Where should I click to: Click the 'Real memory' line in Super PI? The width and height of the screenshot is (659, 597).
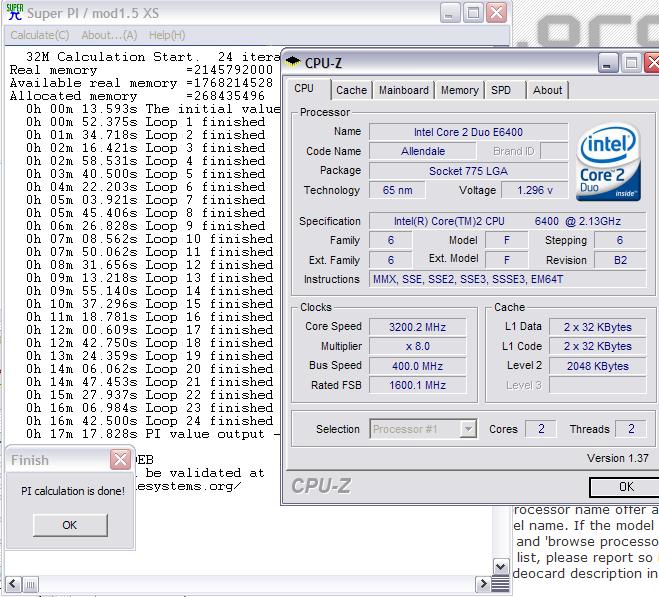coord(141,70)
